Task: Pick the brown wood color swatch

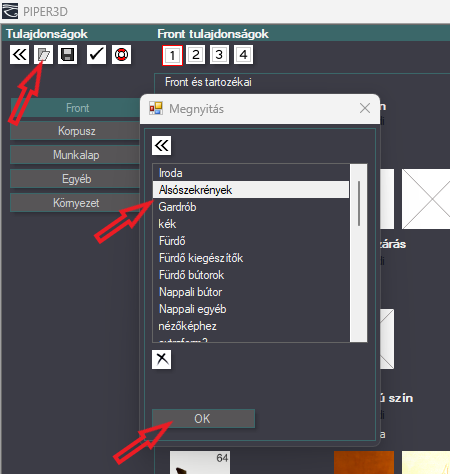Action: point(364,462)
